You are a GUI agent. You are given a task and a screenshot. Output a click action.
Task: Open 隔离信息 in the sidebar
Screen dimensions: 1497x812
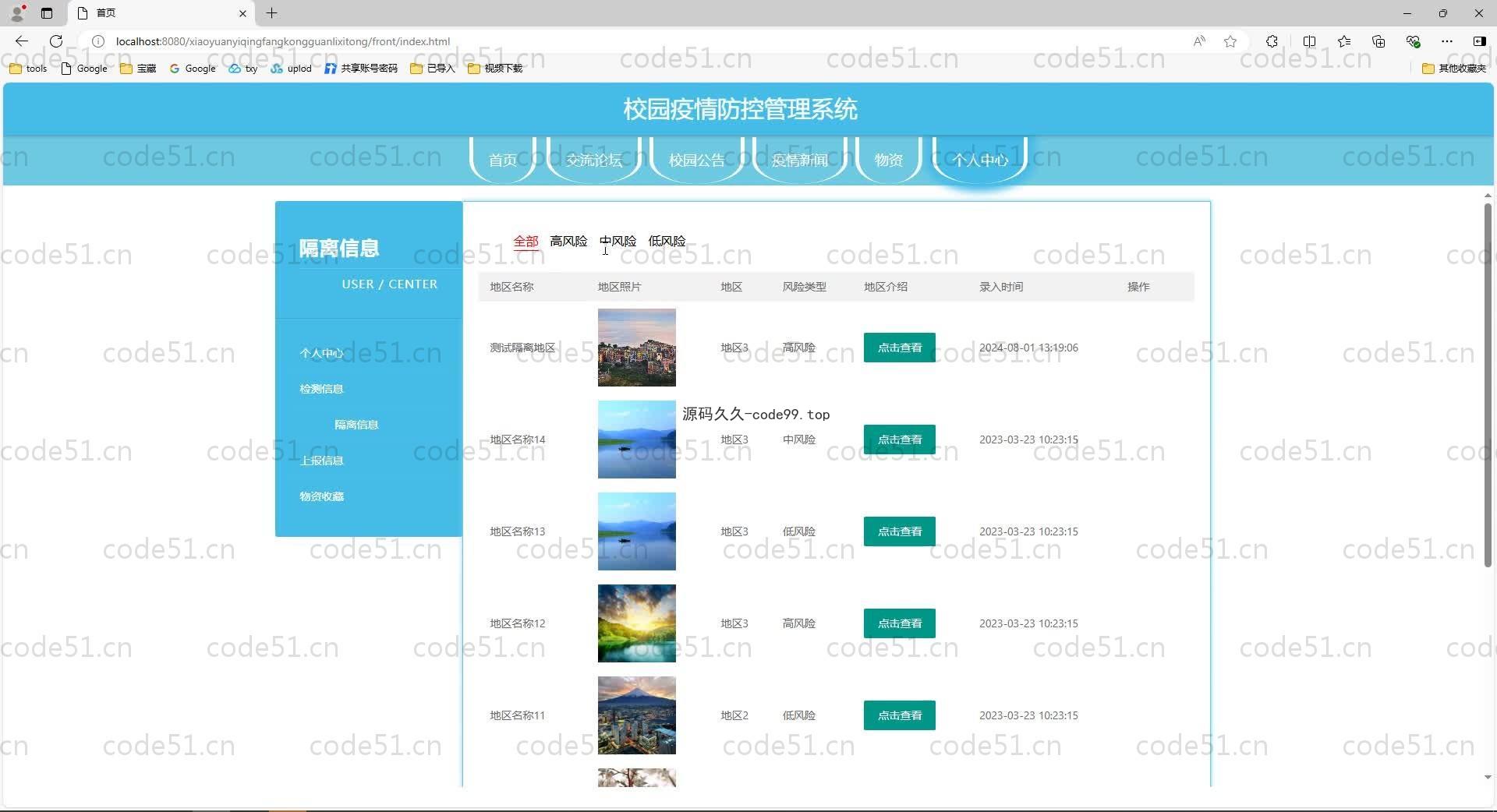[356, 425]
